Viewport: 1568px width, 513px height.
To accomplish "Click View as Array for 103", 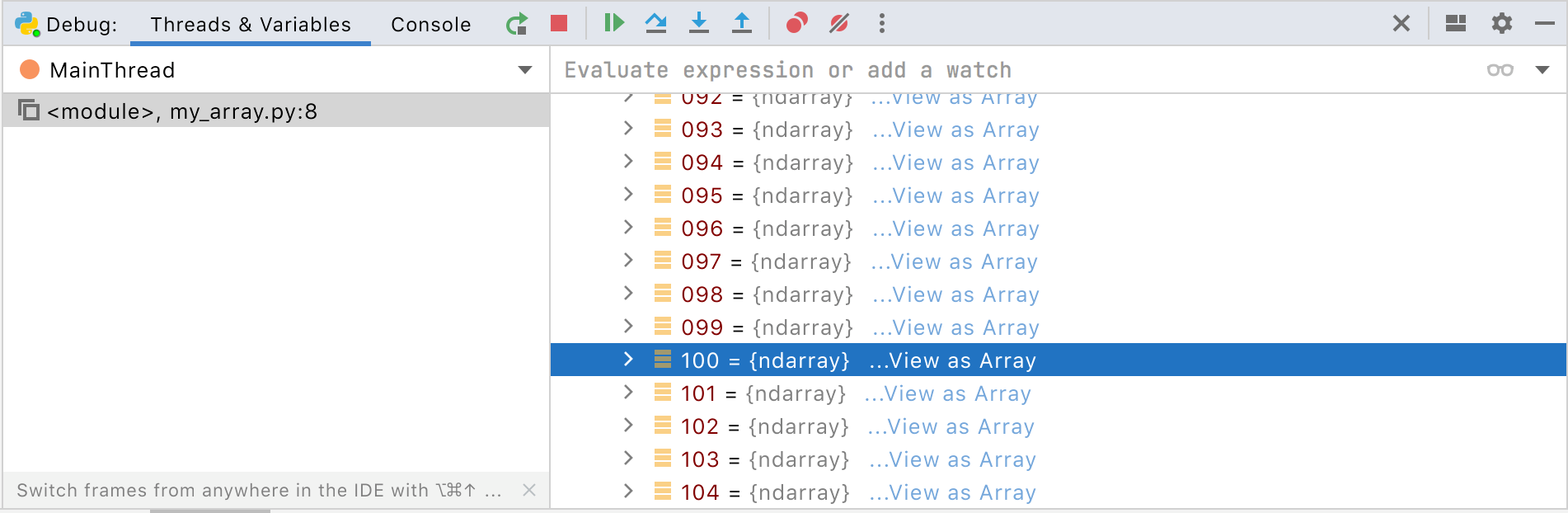I will [952, 459].
